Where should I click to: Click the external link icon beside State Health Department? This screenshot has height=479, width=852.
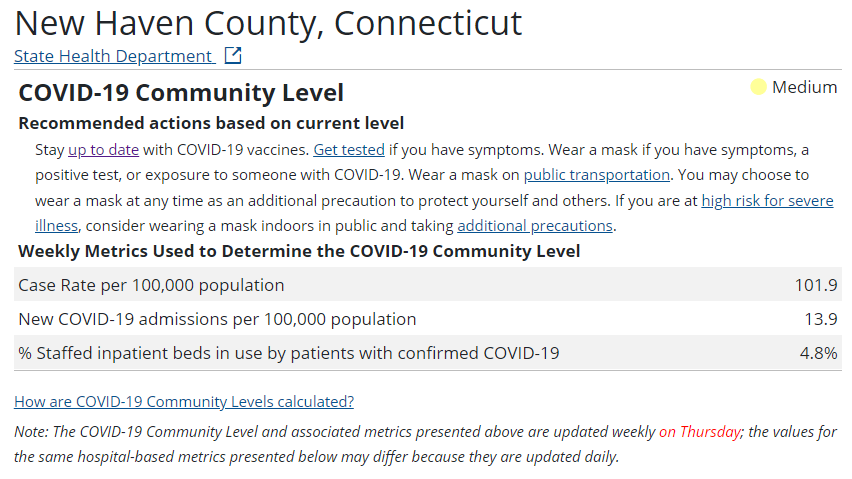pos(233,55)
